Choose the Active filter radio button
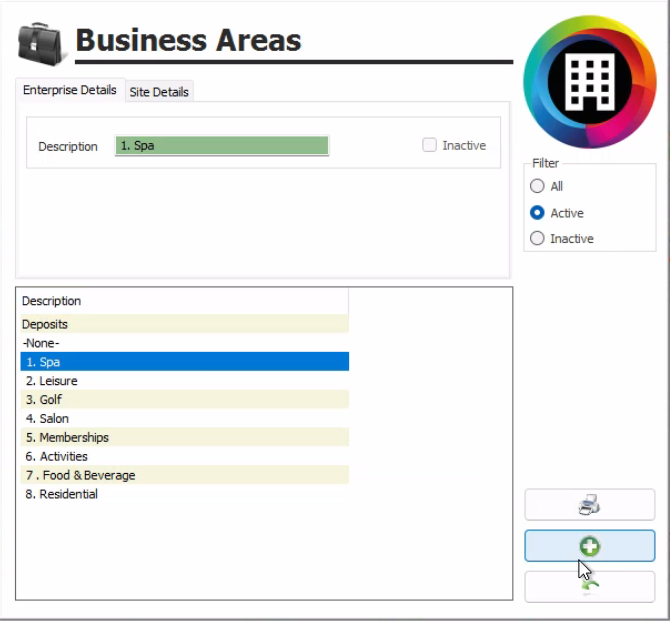Image resolution: width=670 pixels, height=622 pixels. point(538,213)
